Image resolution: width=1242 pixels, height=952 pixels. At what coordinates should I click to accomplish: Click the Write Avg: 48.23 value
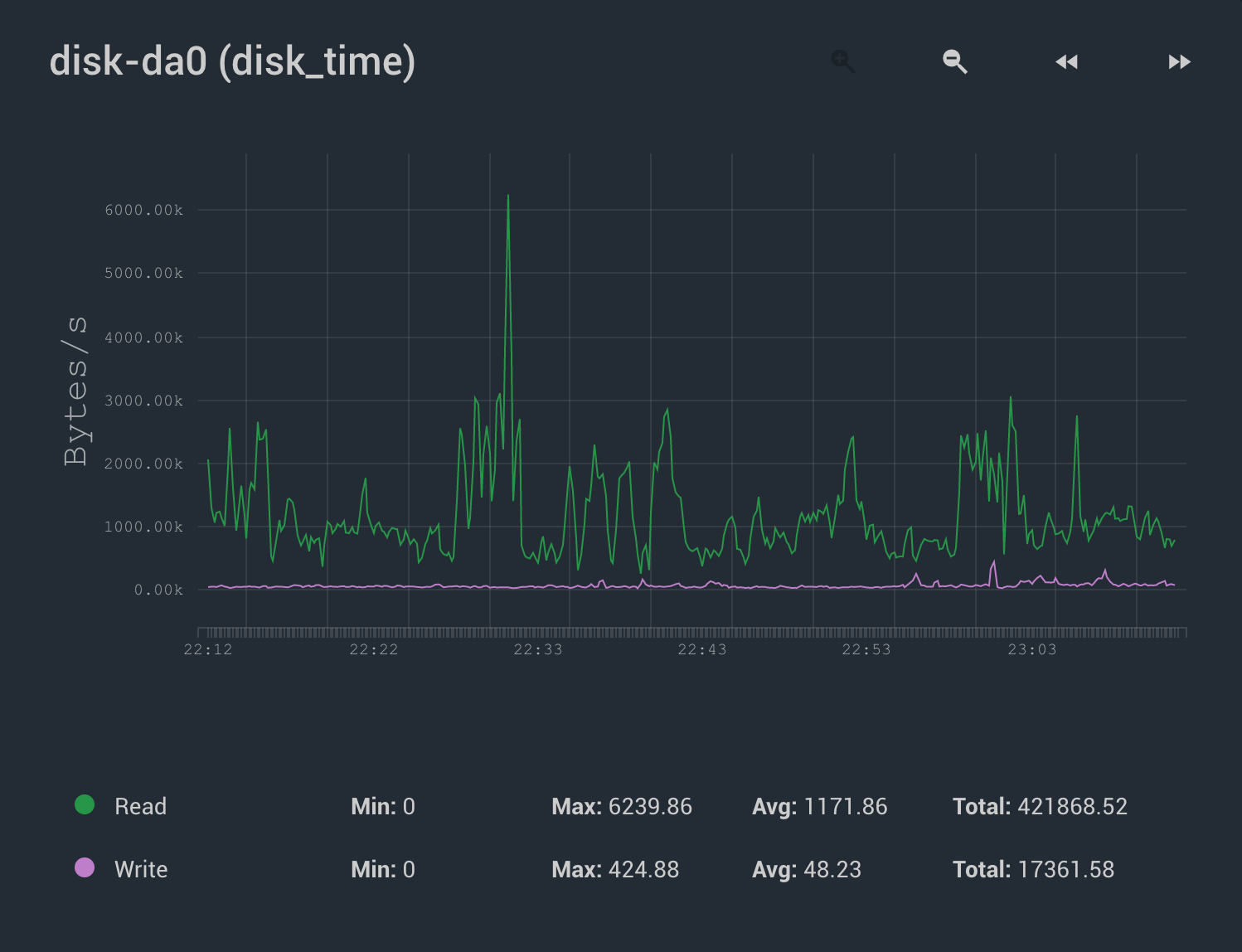pyautogui.click(x=807, y=869)
